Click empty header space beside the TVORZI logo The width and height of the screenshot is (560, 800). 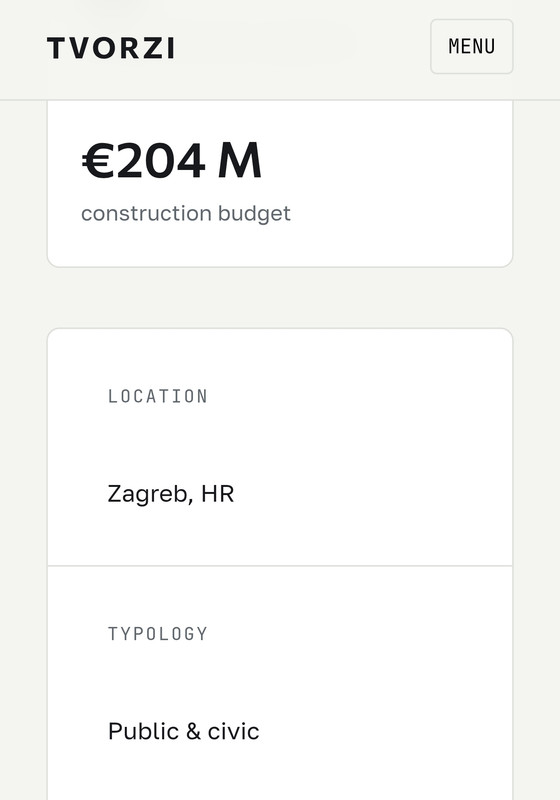click(301, 48)
